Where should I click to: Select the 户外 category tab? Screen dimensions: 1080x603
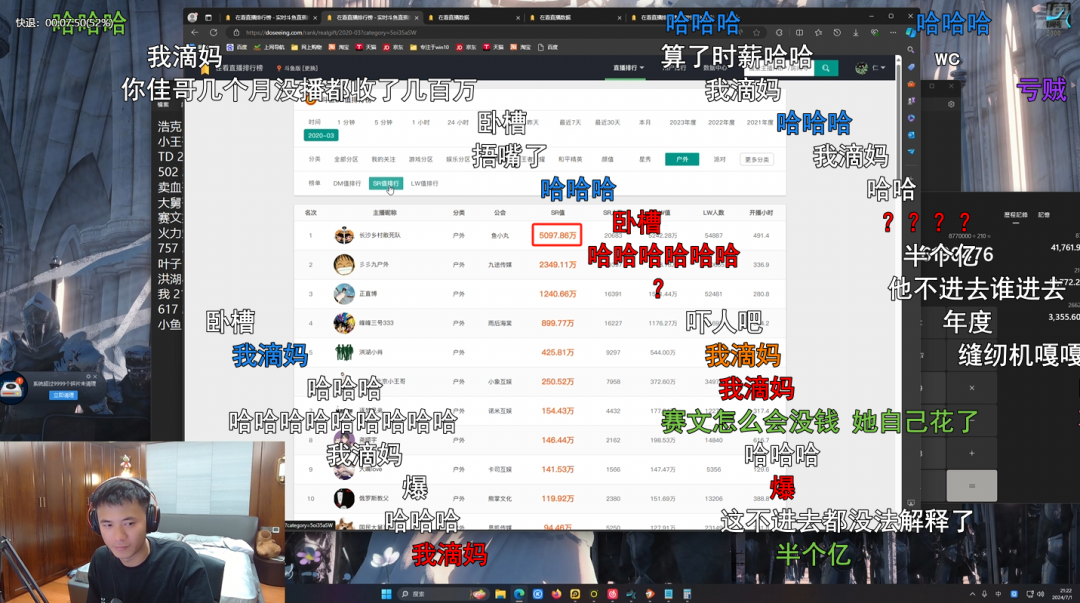coord(682,159)
